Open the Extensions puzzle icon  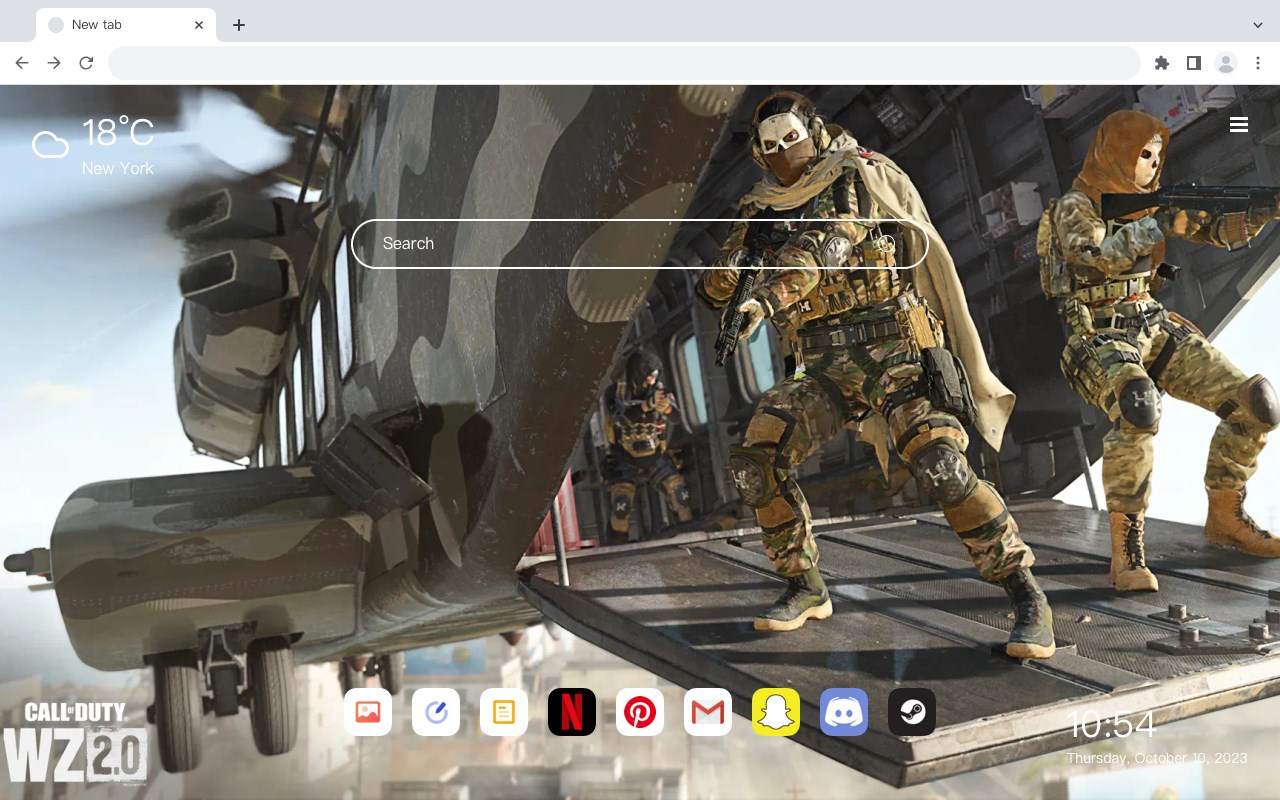tap(1162, 63)
